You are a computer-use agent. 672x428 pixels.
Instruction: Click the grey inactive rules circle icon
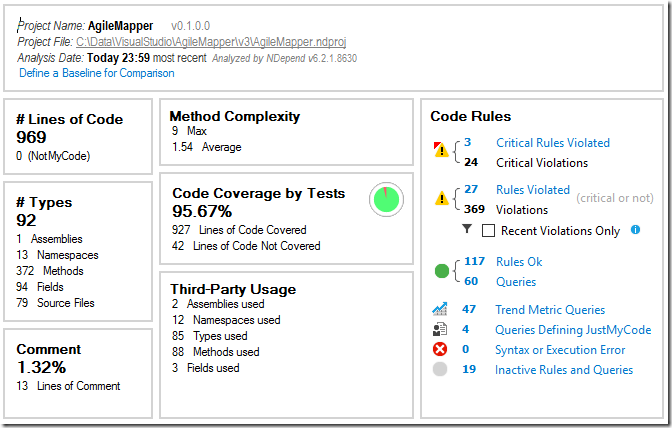pyautogui.click(x=440, y=369)
